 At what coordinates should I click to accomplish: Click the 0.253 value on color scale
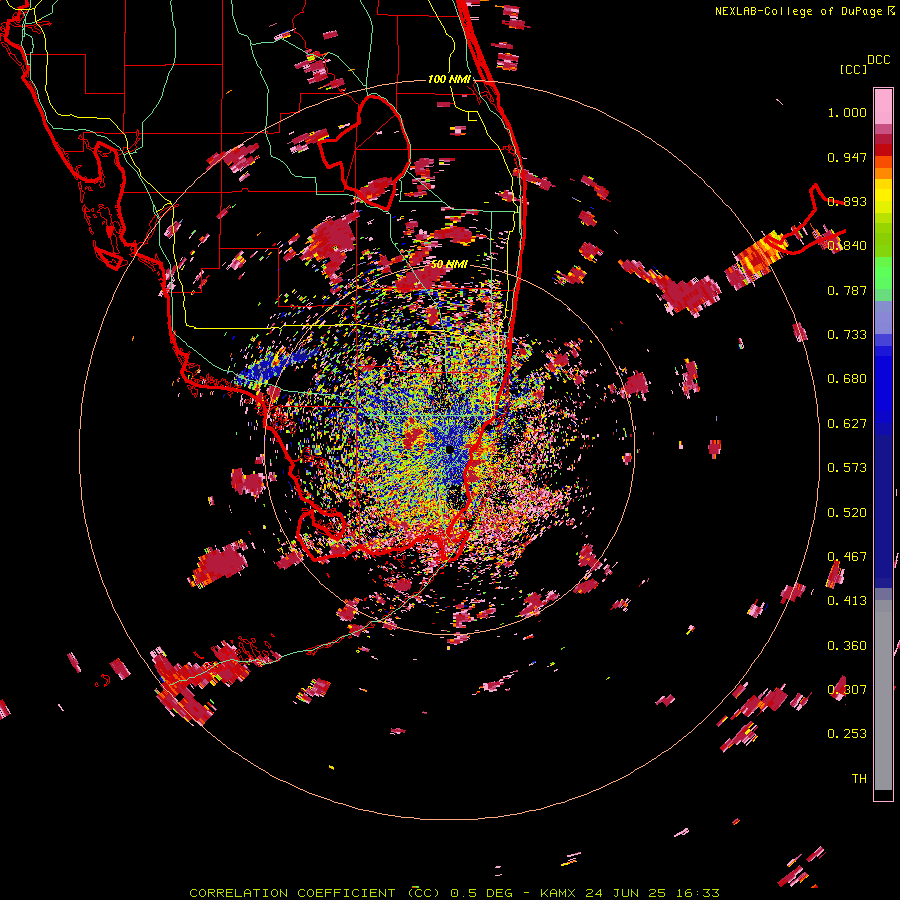[847, 734]
